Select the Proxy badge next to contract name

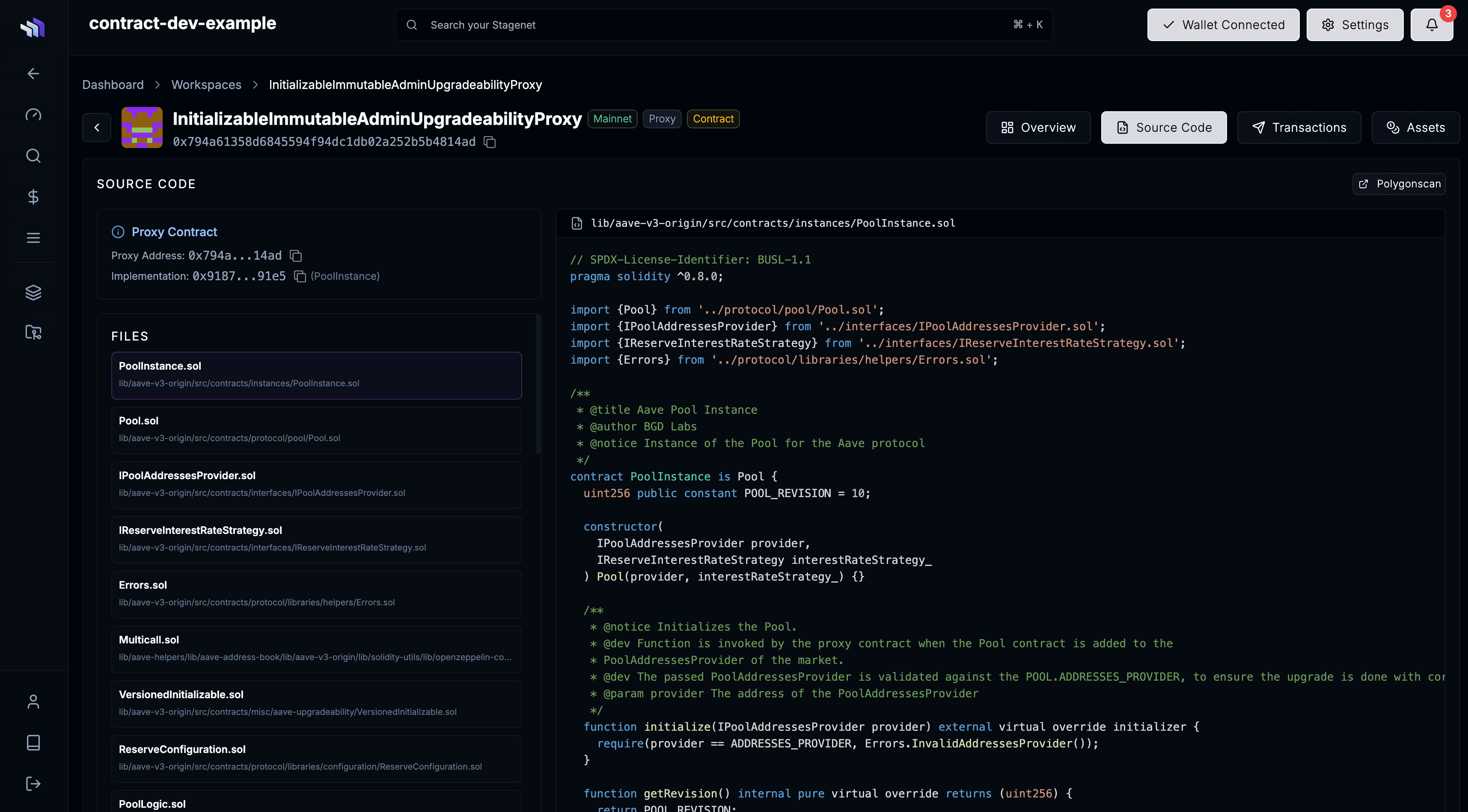[x=662, y=119]
